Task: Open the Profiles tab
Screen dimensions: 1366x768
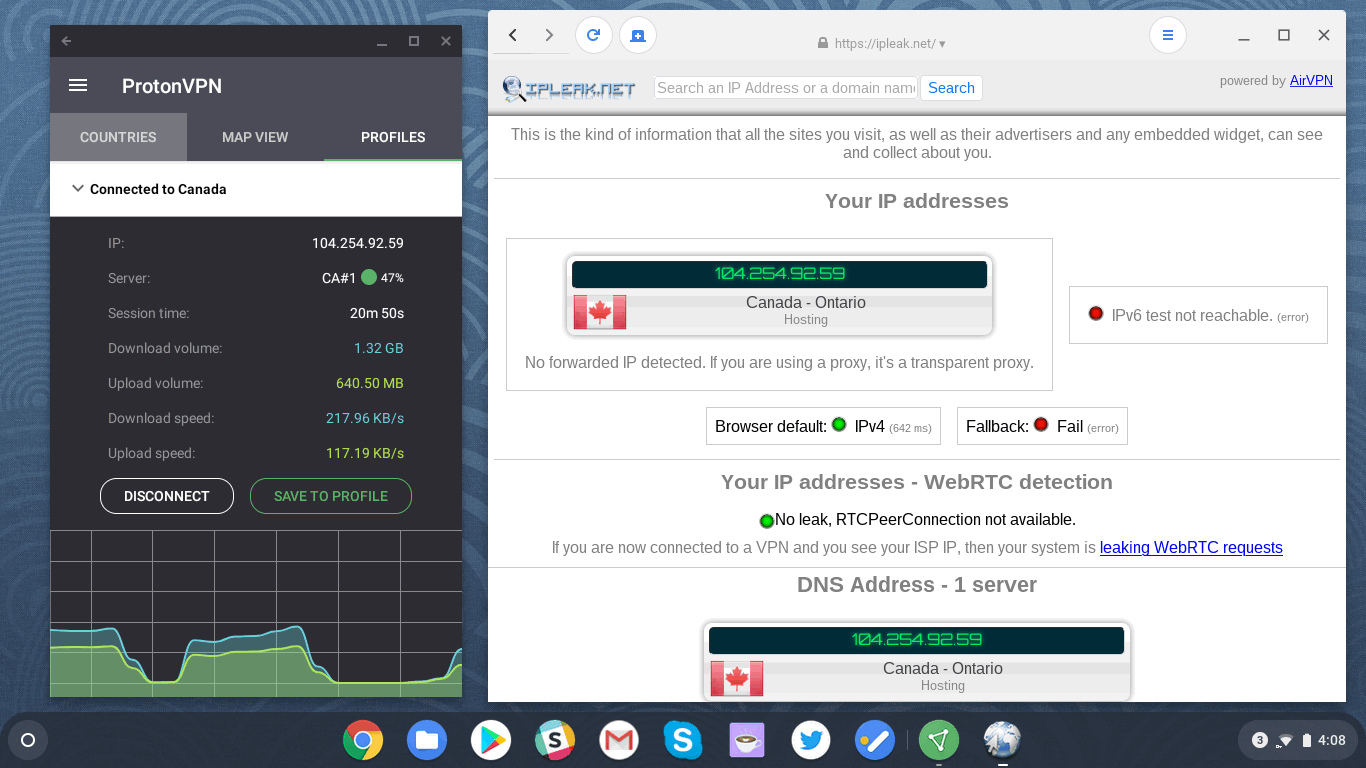Action: (393, 137)
